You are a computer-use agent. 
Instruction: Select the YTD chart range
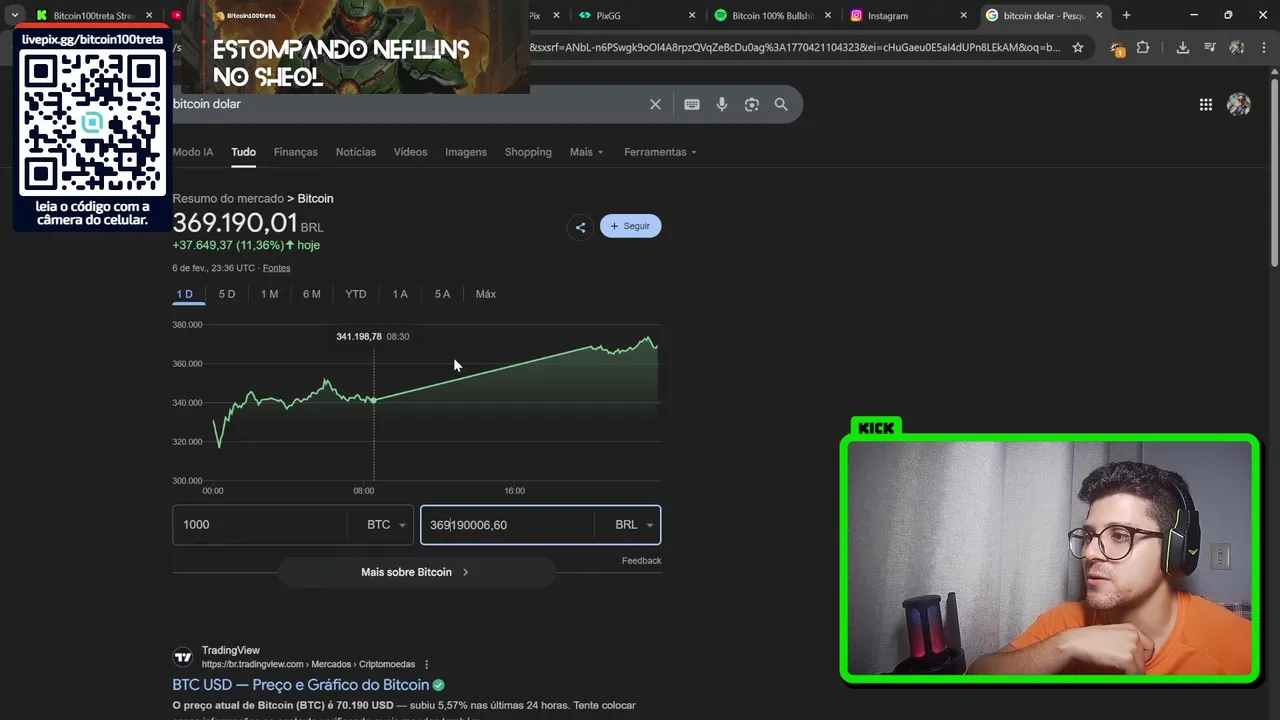(356, 294)
